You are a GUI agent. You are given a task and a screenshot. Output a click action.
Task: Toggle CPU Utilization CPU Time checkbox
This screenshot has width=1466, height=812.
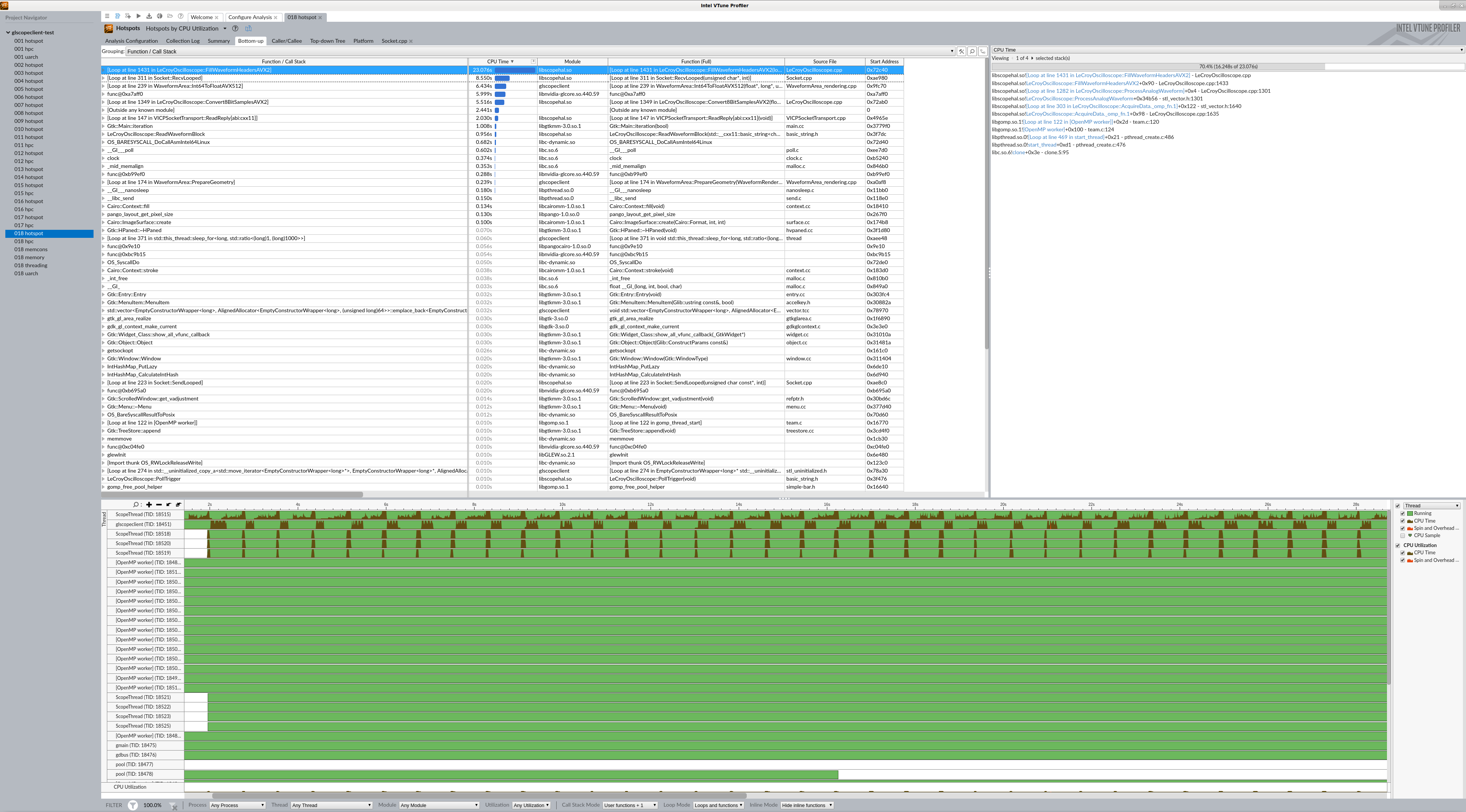(1403, 552)
